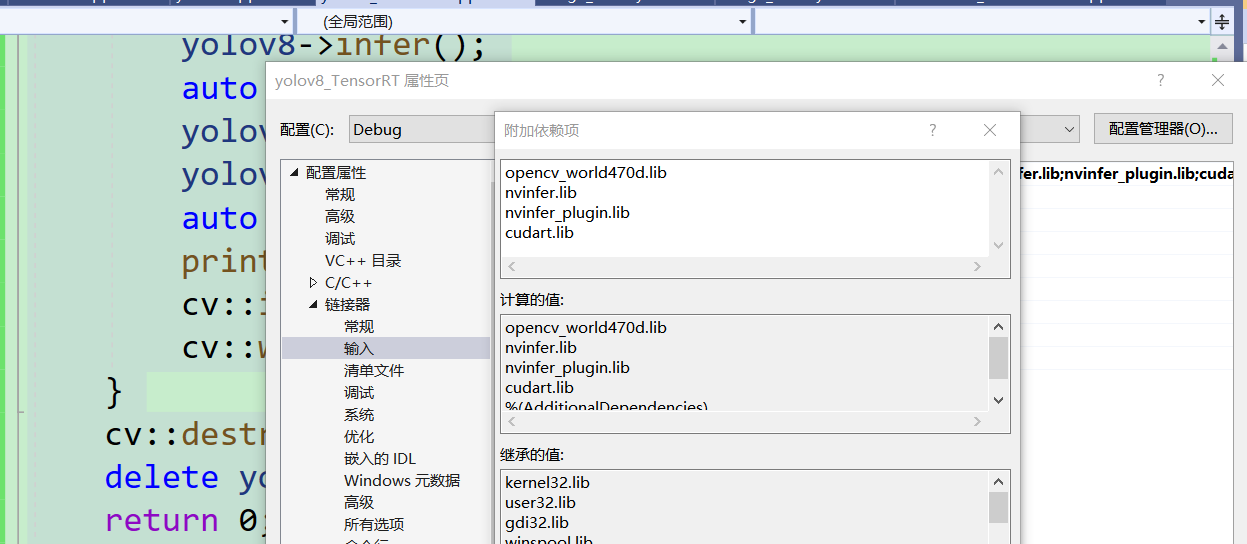This screenshot has width=1247, height=544.
Task: Select VC++ 目录 in the tree
Action: point(363,260)
